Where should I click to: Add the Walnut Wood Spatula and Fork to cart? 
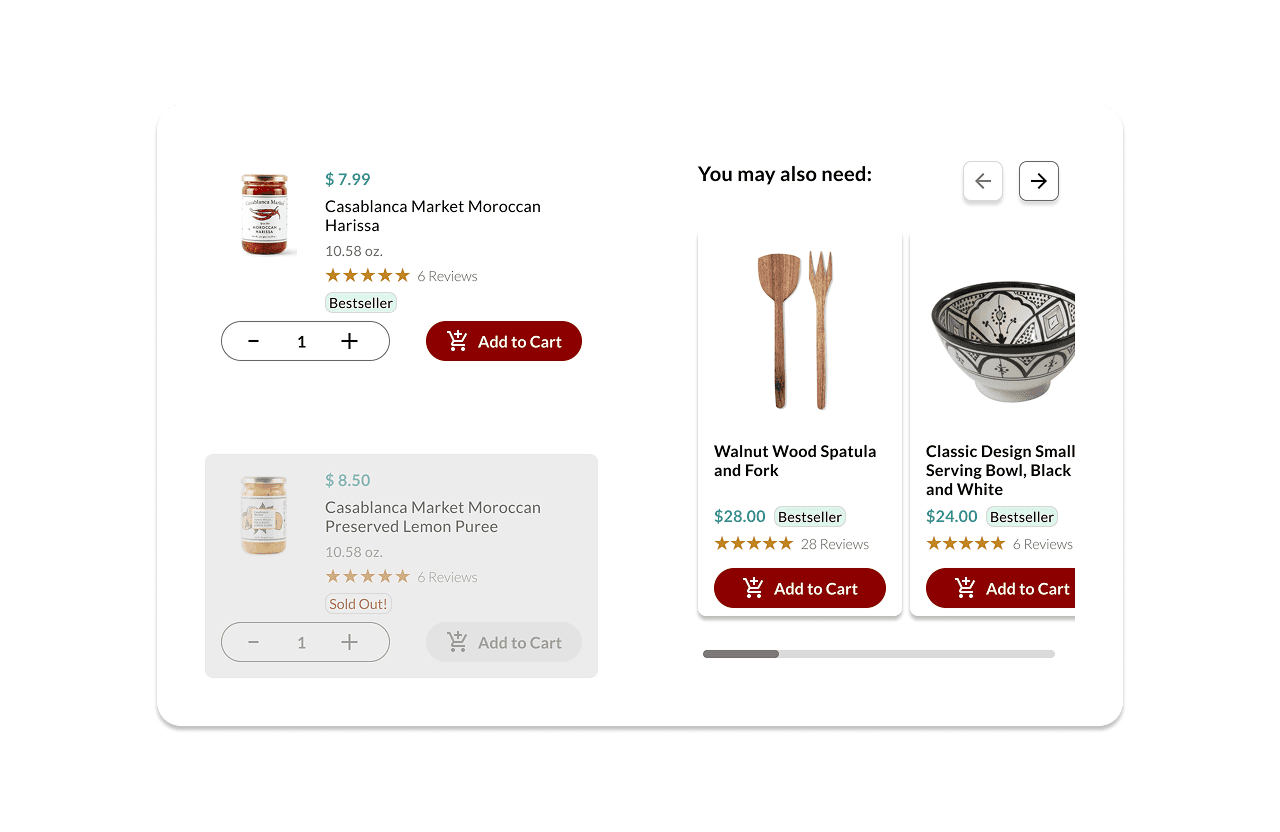click(800, 588)
